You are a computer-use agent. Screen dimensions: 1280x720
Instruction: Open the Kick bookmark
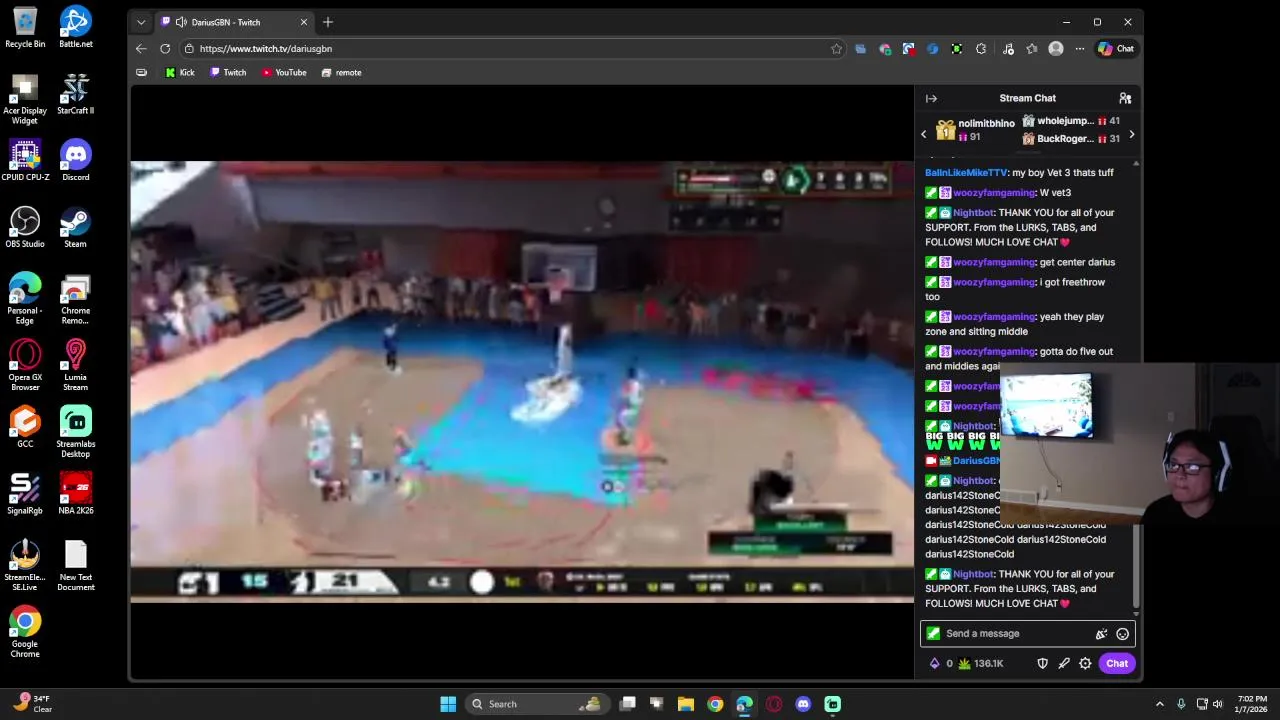180,72
